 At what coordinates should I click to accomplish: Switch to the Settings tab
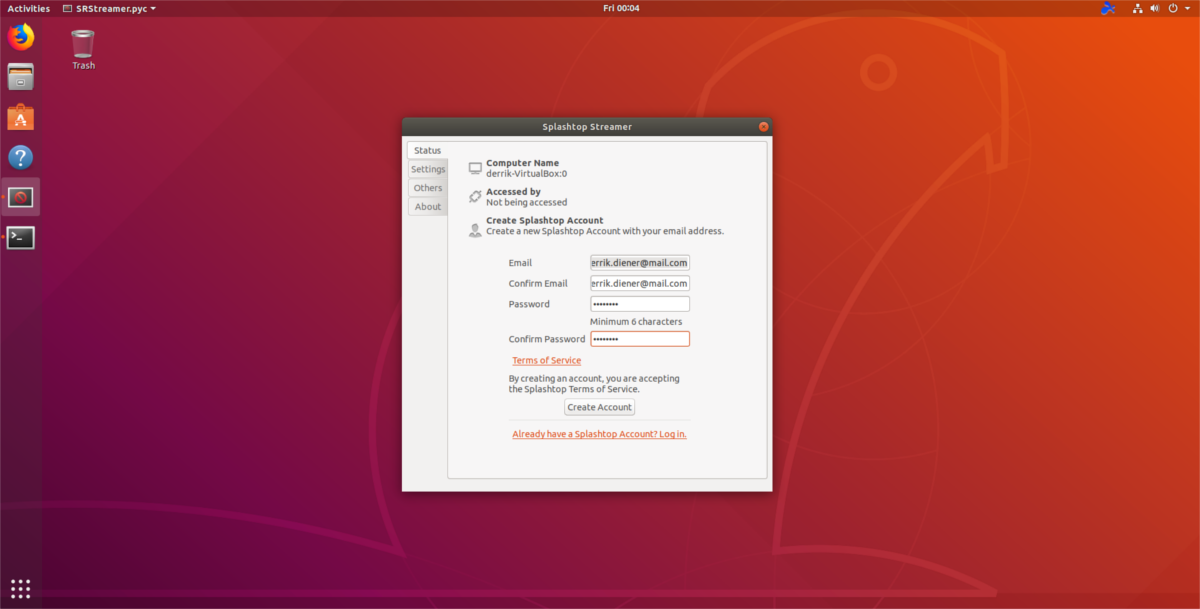tap(428, 169)
